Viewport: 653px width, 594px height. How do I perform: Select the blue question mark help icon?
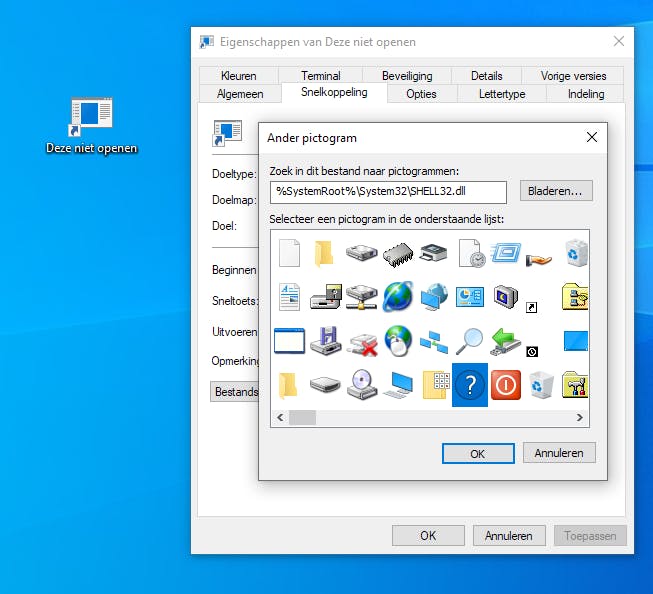(x=470, y=384)
